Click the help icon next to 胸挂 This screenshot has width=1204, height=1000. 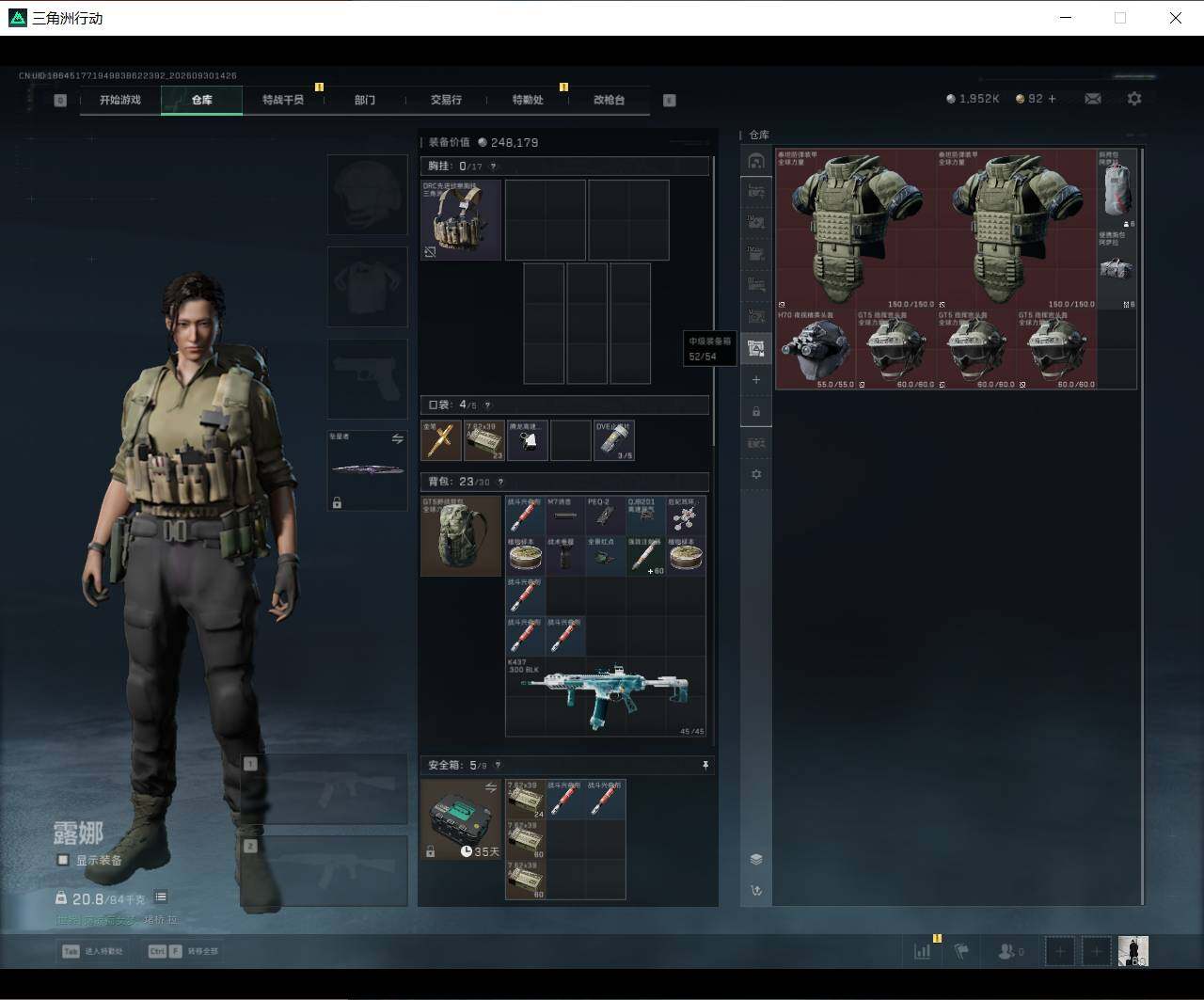493,167
